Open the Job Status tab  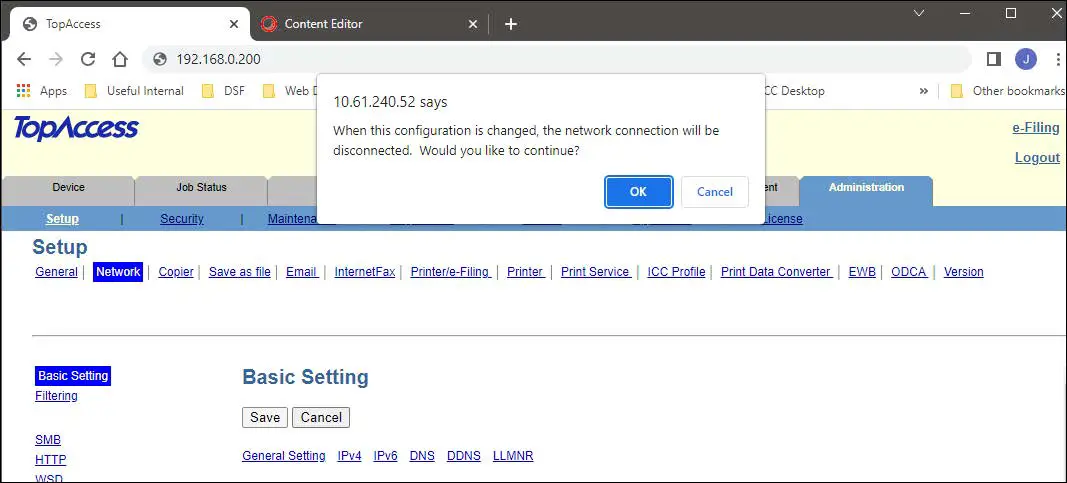click(201, 188)
